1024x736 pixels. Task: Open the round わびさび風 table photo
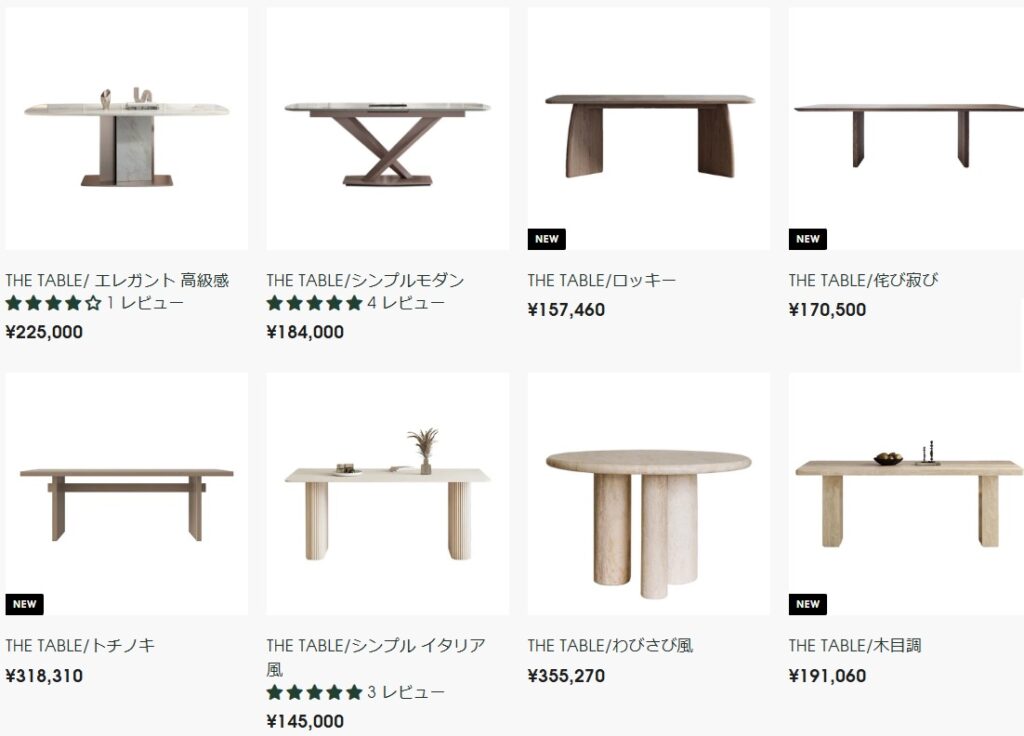648,494
